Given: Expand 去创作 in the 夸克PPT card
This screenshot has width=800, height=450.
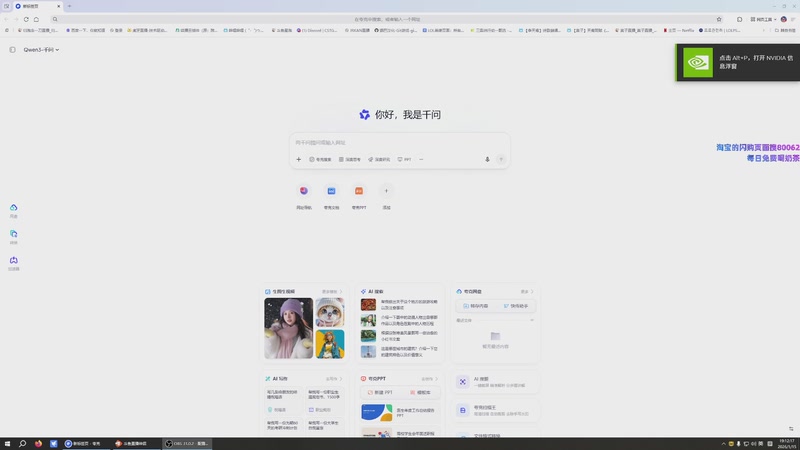Looking at the screenshot, I should tap(430, 379).
